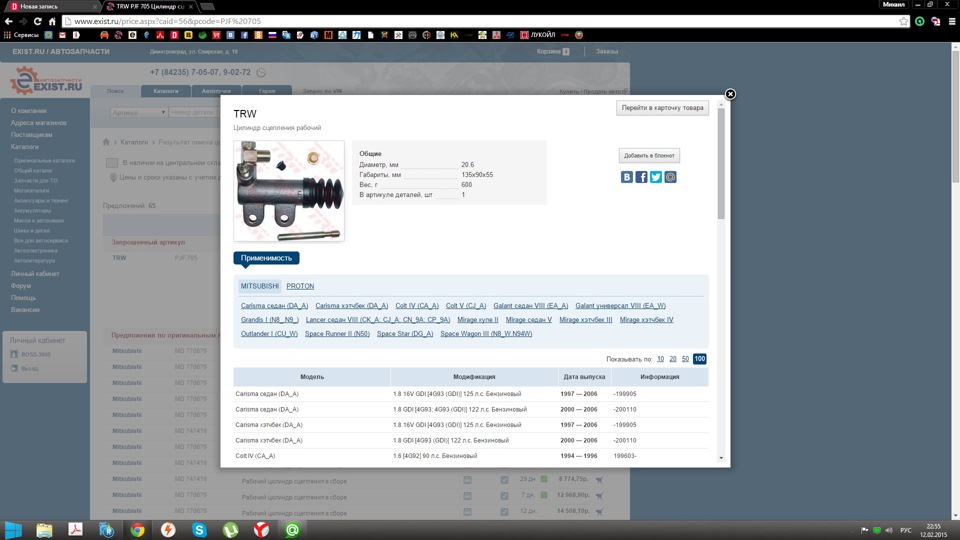Reload the page with refresh icon
960x540 pixels.
(x=37, y=21)
